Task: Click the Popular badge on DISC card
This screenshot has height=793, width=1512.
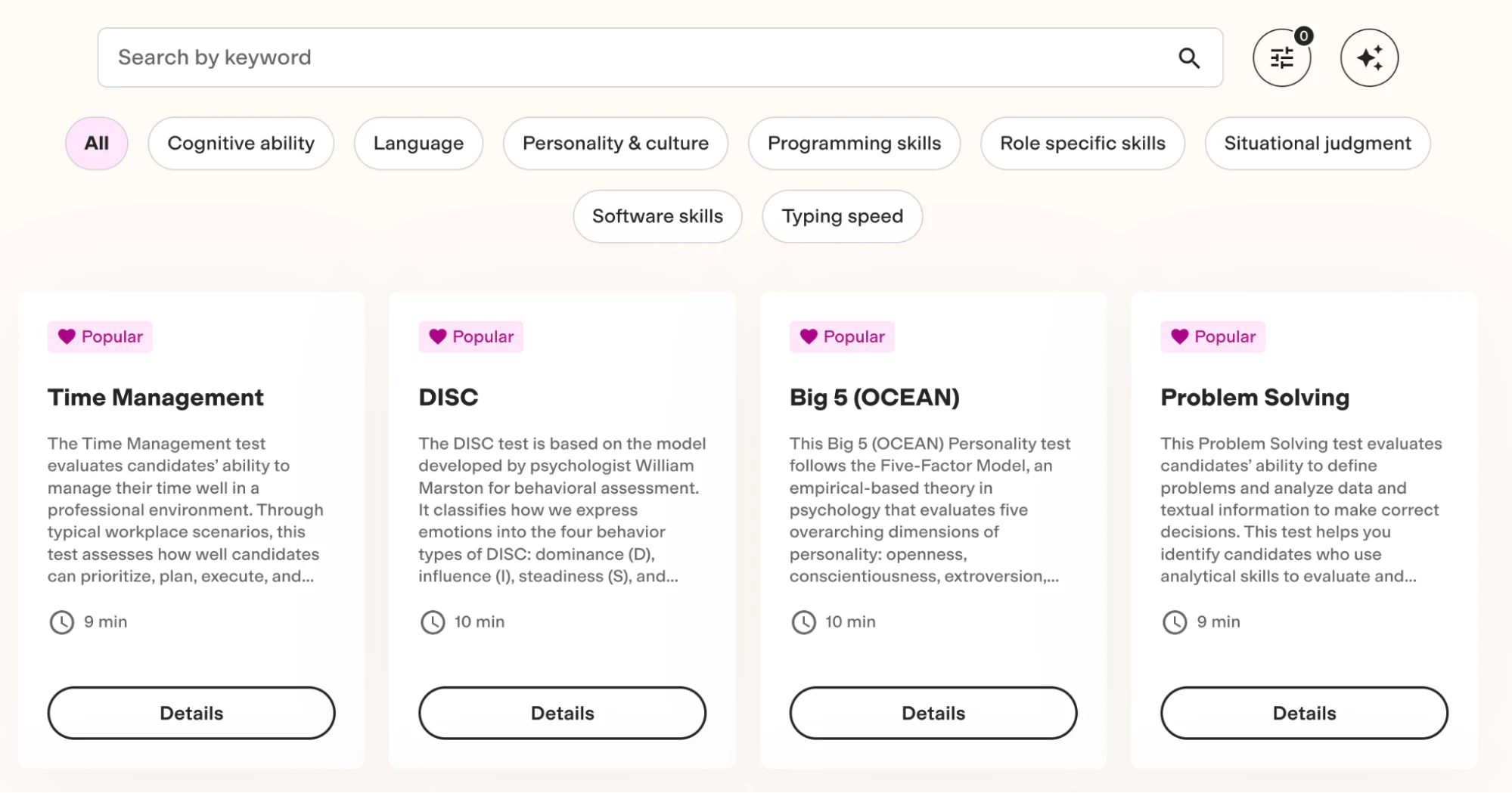Action: (471, 336)
